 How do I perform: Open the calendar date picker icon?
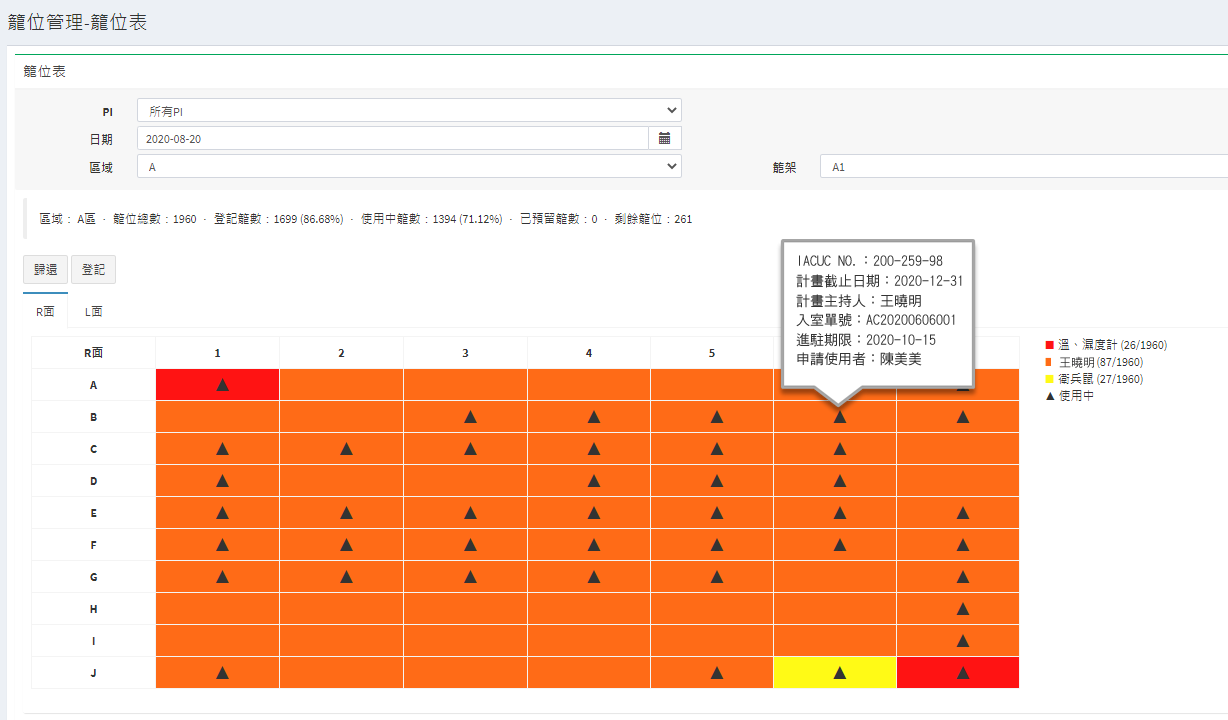coord(664,138)
